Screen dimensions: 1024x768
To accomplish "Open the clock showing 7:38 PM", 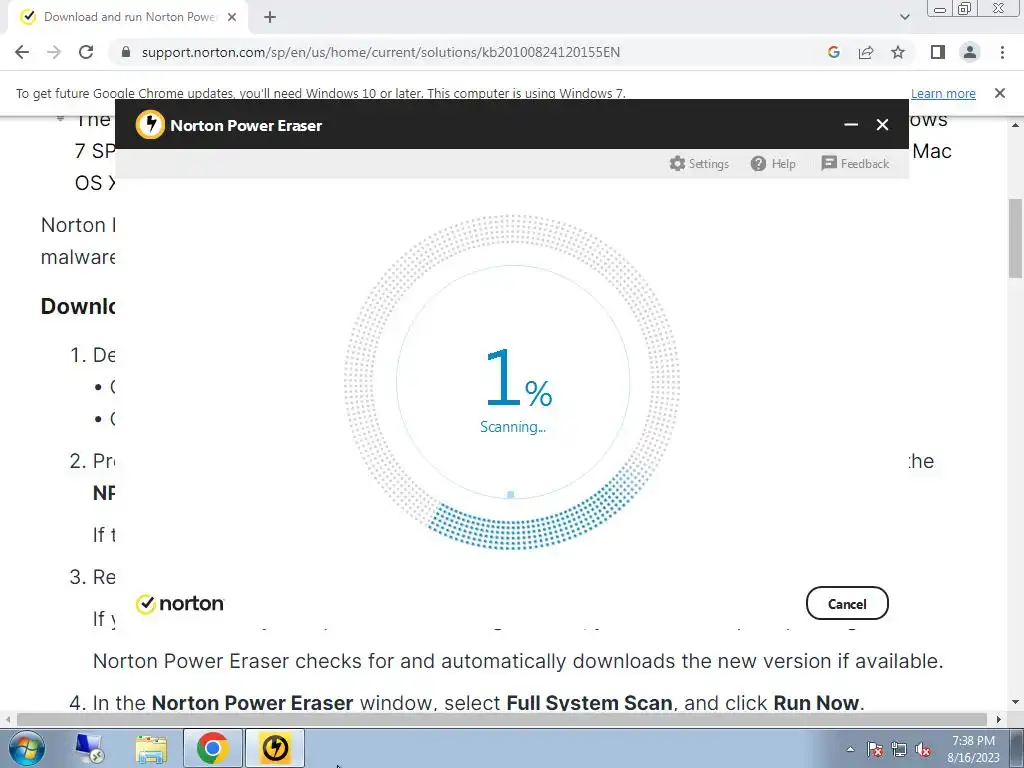I will pyautogui.click(x=973, y=749).
